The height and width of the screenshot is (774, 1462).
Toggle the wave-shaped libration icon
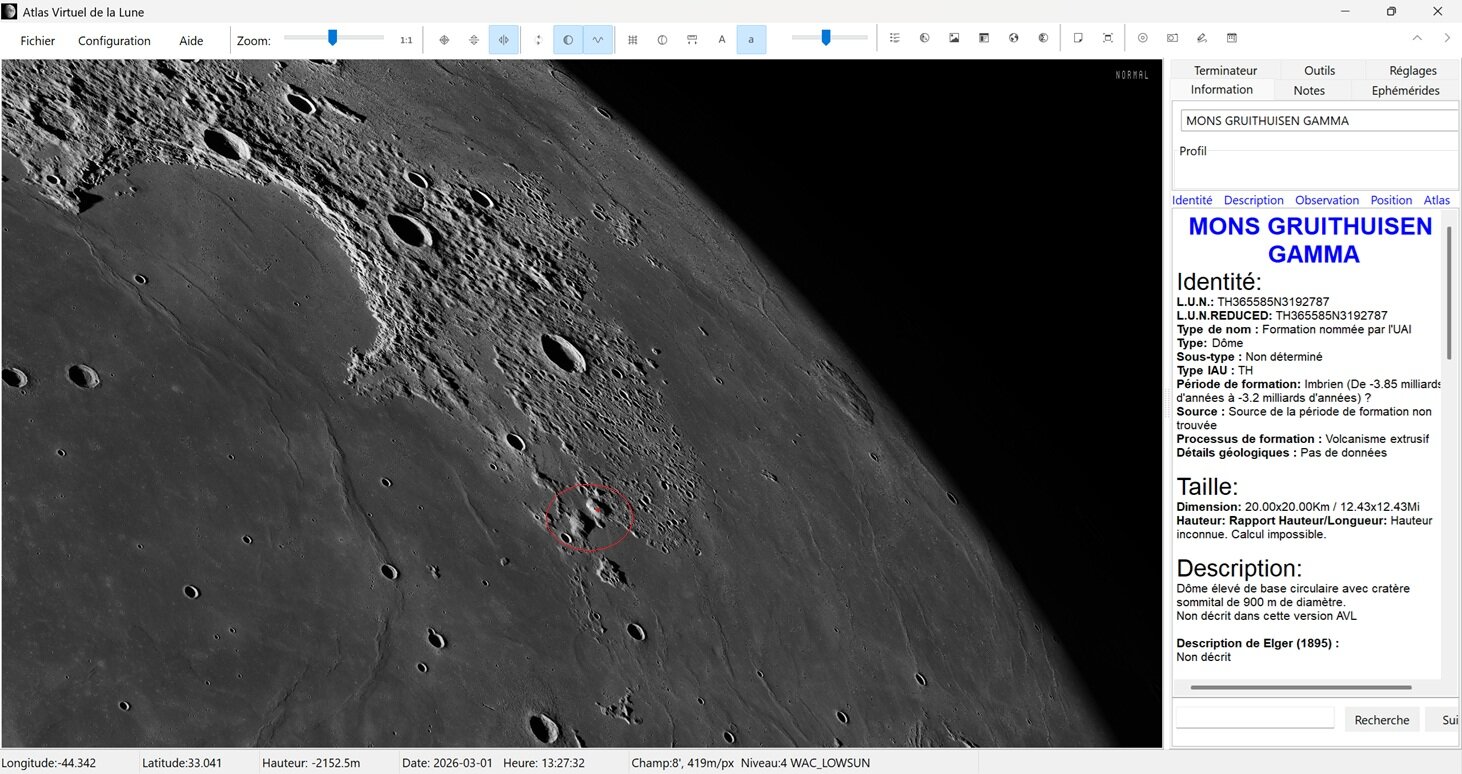click(x=598, y=39)
